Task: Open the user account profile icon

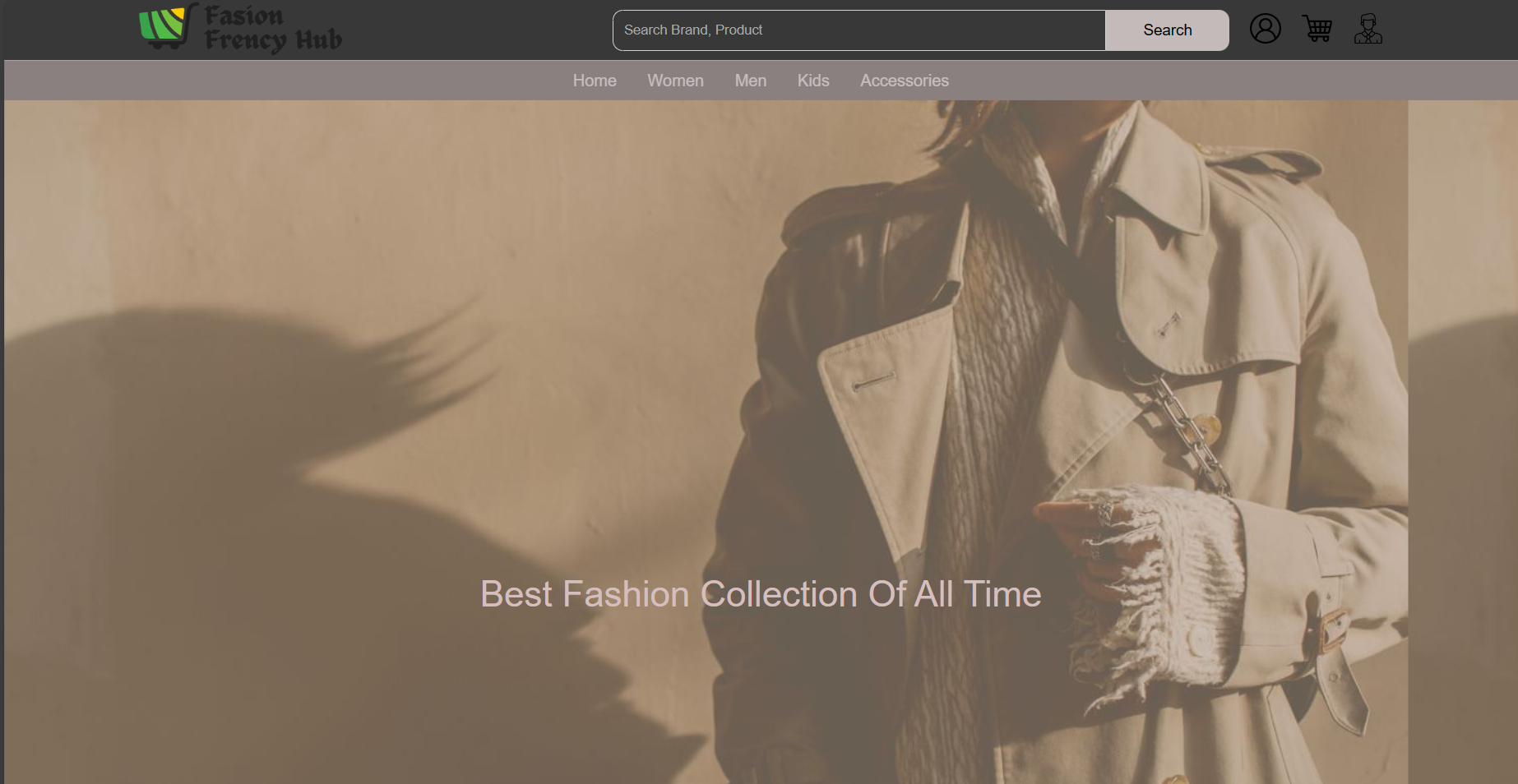Action: pos(1265,29)
